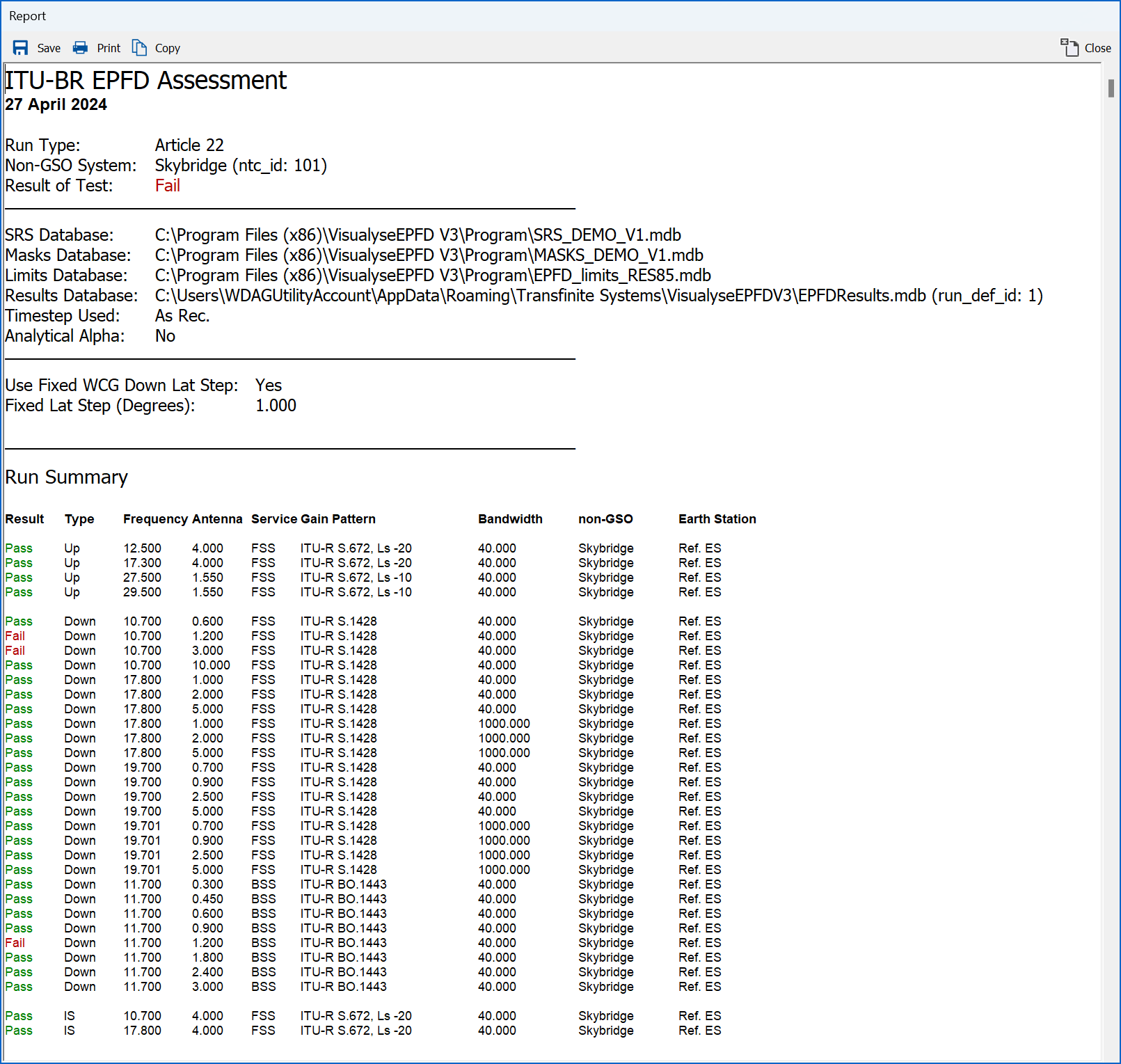Click antenna '2.500' in 19.700 row
Viewport: 1121px width, 1064px height.
[208, 797]
